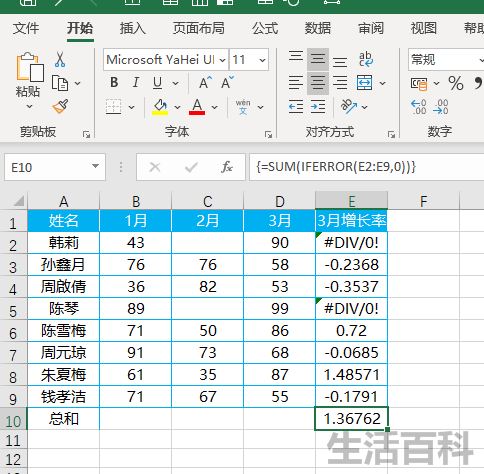Screen dimensions: 484x474
Task: Open the font name dropdown
Action: click(222, 60)
